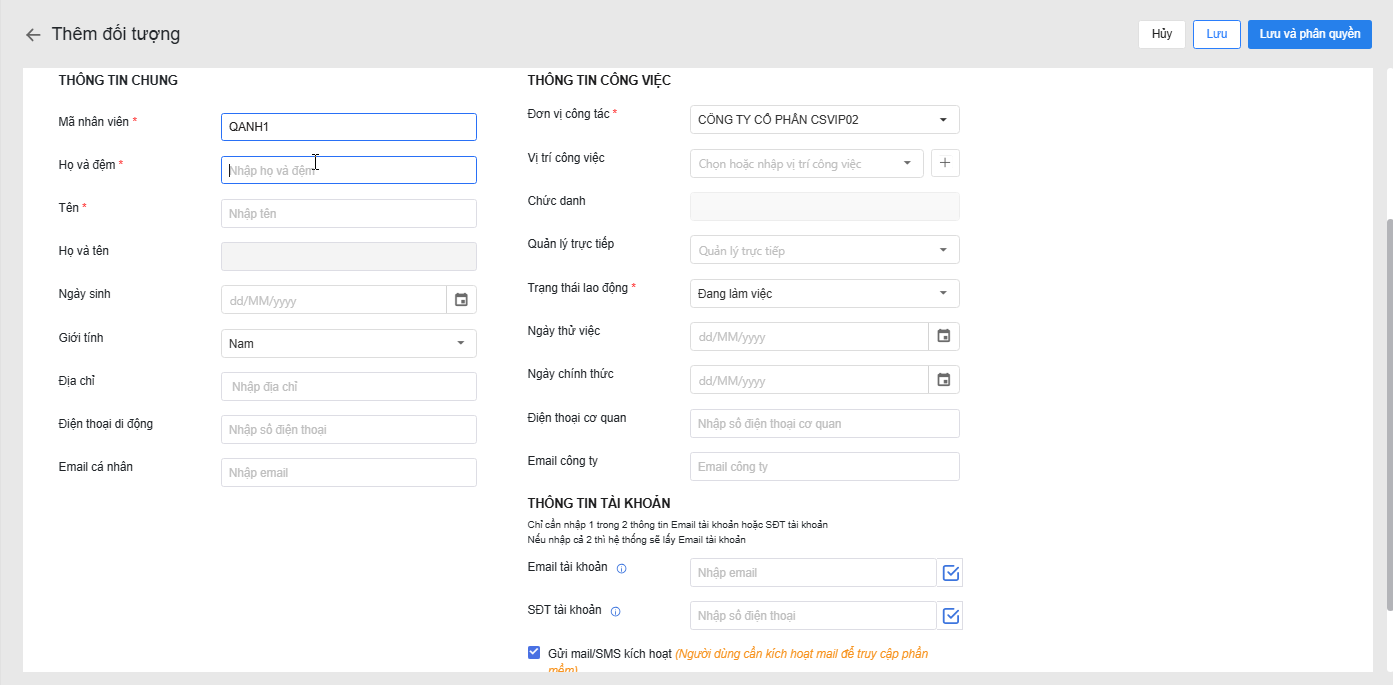Click the info icon next to SĐT tài khoản
The image size is (1393, 685).
tap(615, 612)
